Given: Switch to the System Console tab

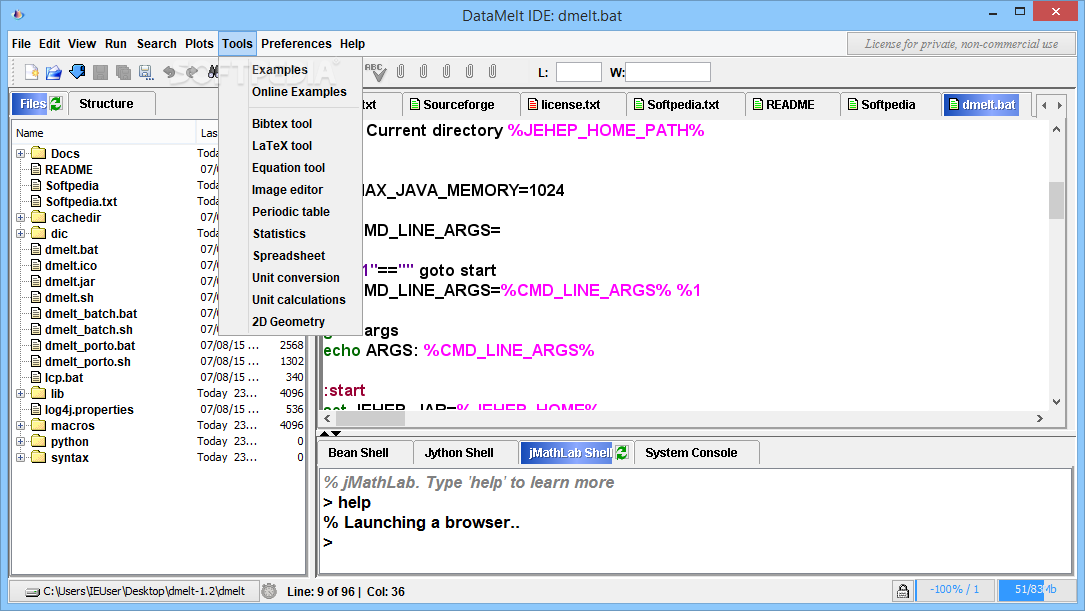Looking at the screenshot, I should [x=691, y=453].
